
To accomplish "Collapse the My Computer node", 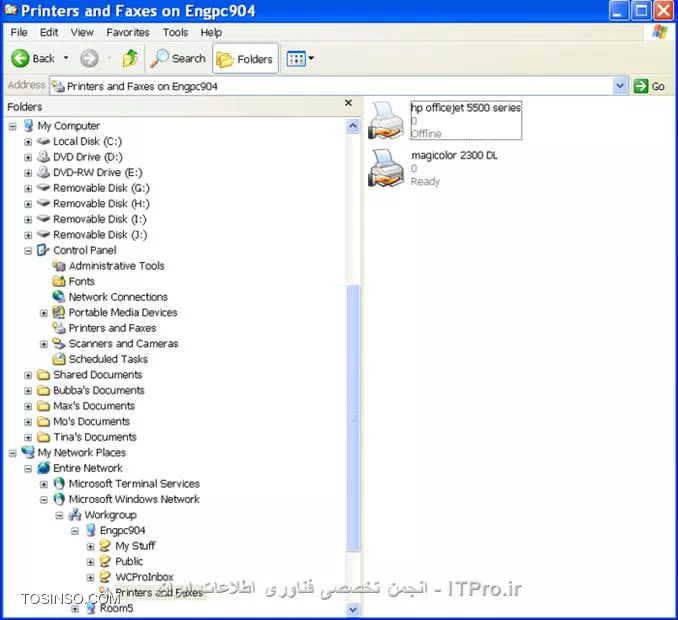I will (13, 126).
